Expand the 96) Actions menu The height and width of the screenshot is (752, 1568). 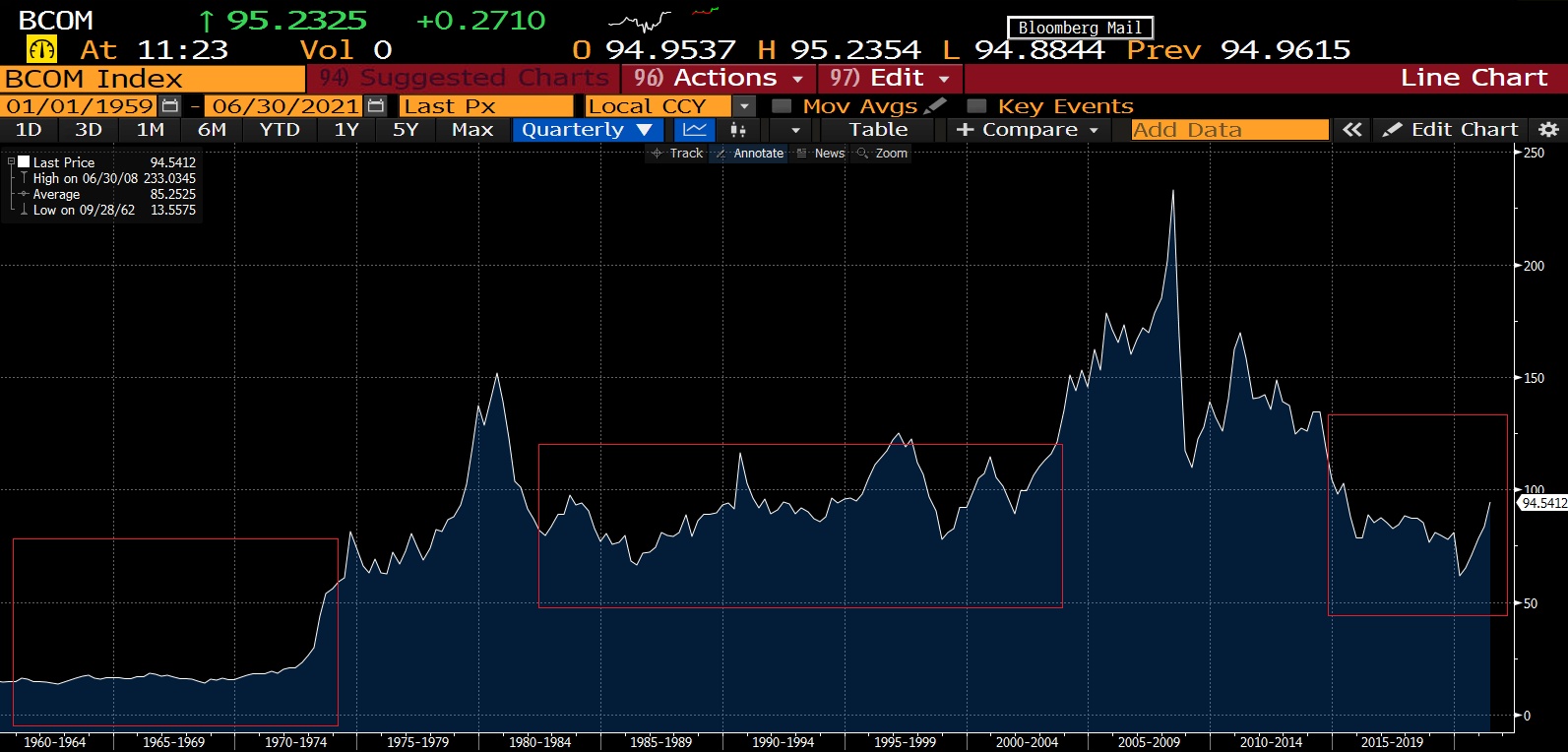coord(719,78)
